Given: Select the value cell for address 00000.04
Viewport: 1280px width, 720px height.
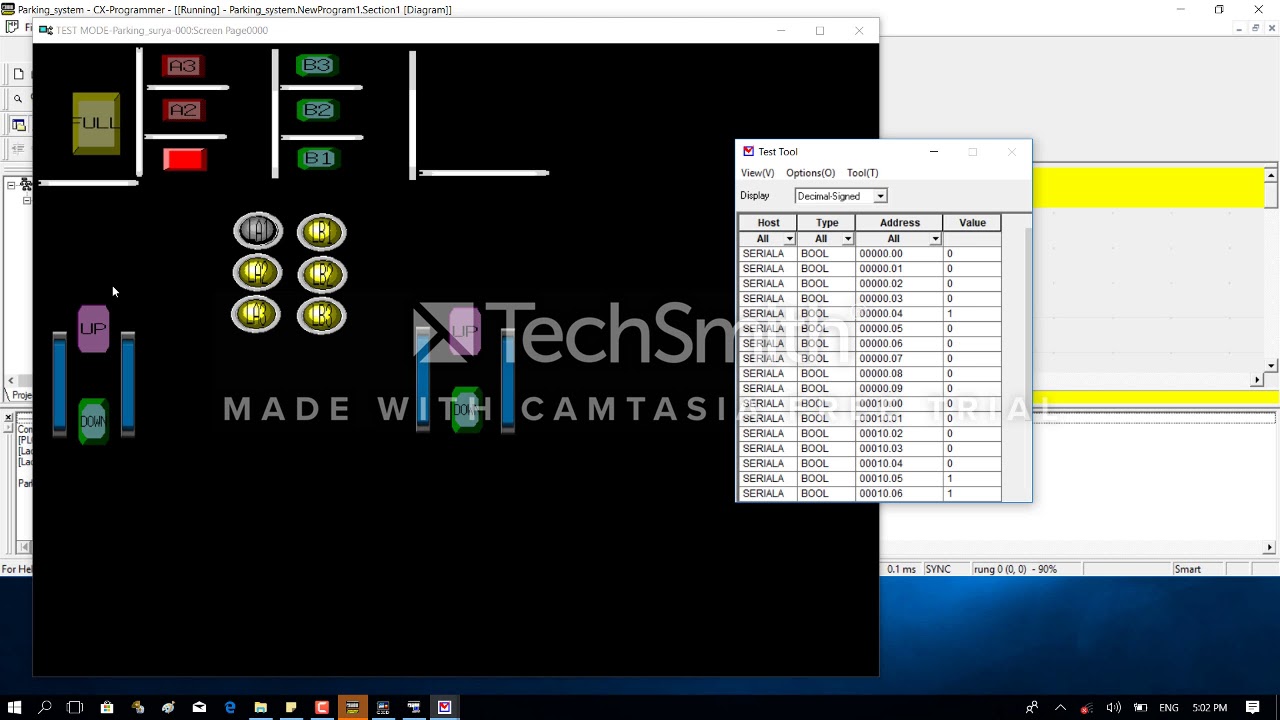Looking at the screenshot, I should 972,314.
